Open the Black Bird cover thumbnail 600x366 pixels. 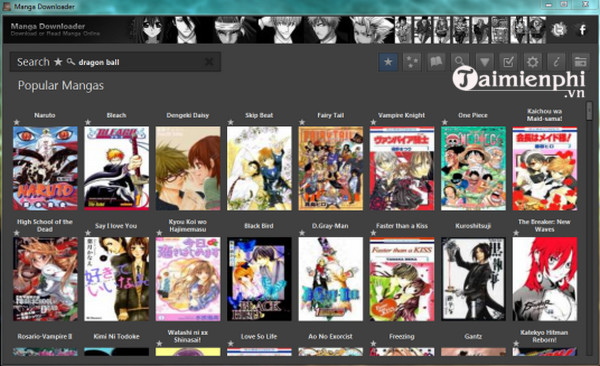point(259,279)
